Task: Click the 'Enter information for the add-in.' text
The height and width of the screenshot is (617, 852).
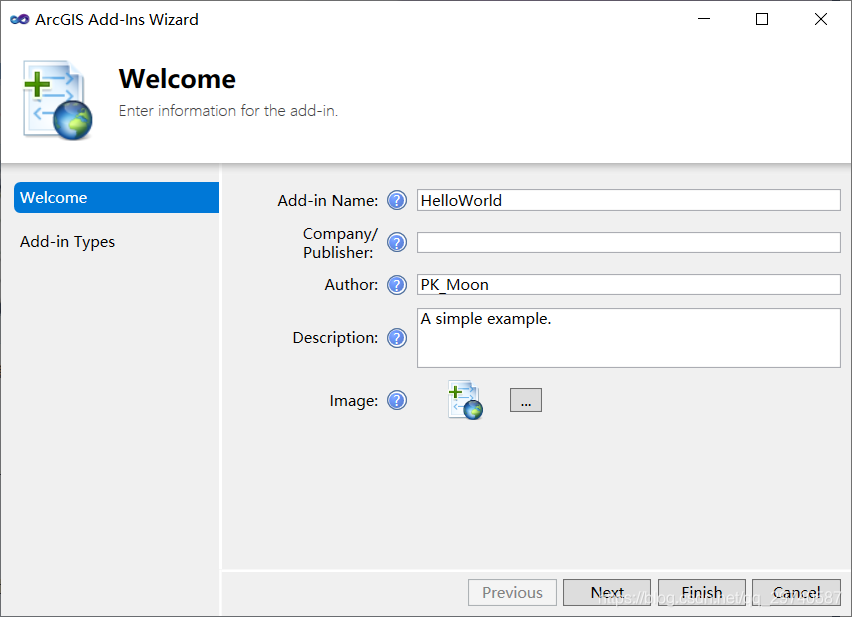Action: pos(228,111)
